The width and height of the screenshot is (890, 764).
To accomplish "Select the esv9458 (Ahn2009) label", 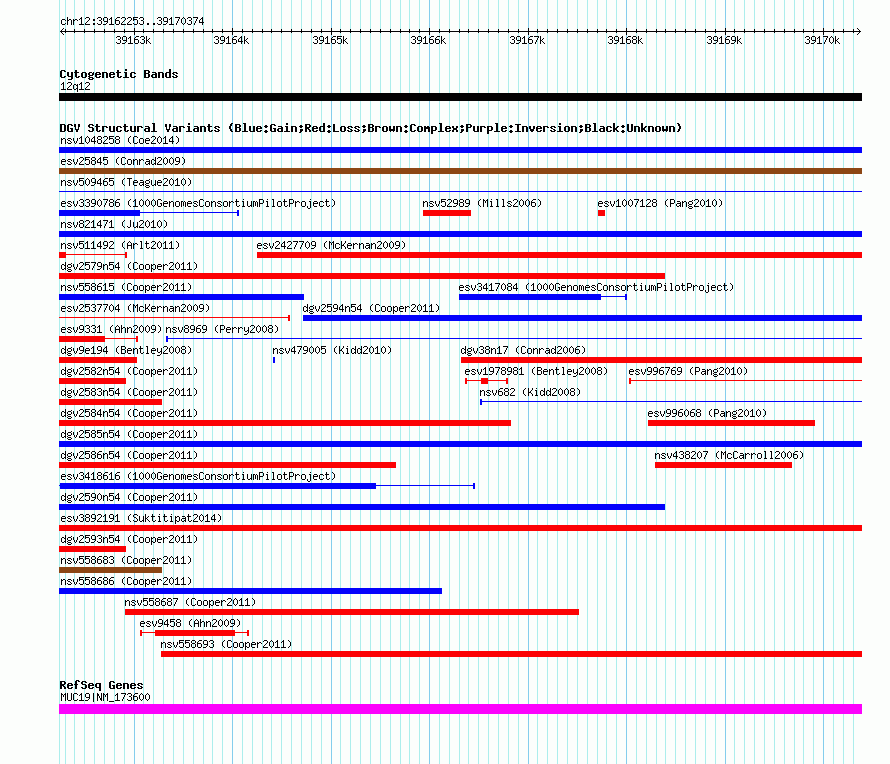I will pos(190,623).
